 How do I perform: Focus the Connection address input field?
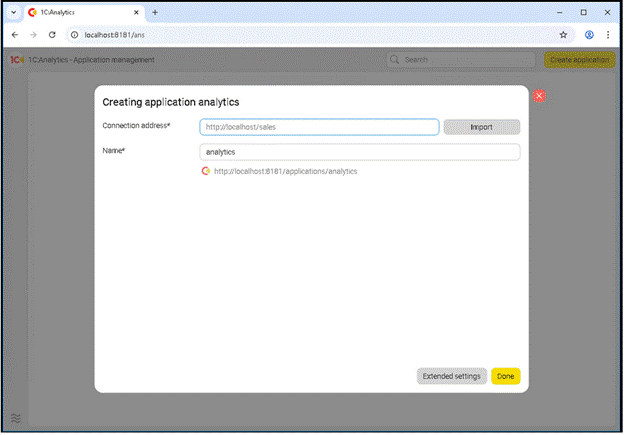(319, 127)
